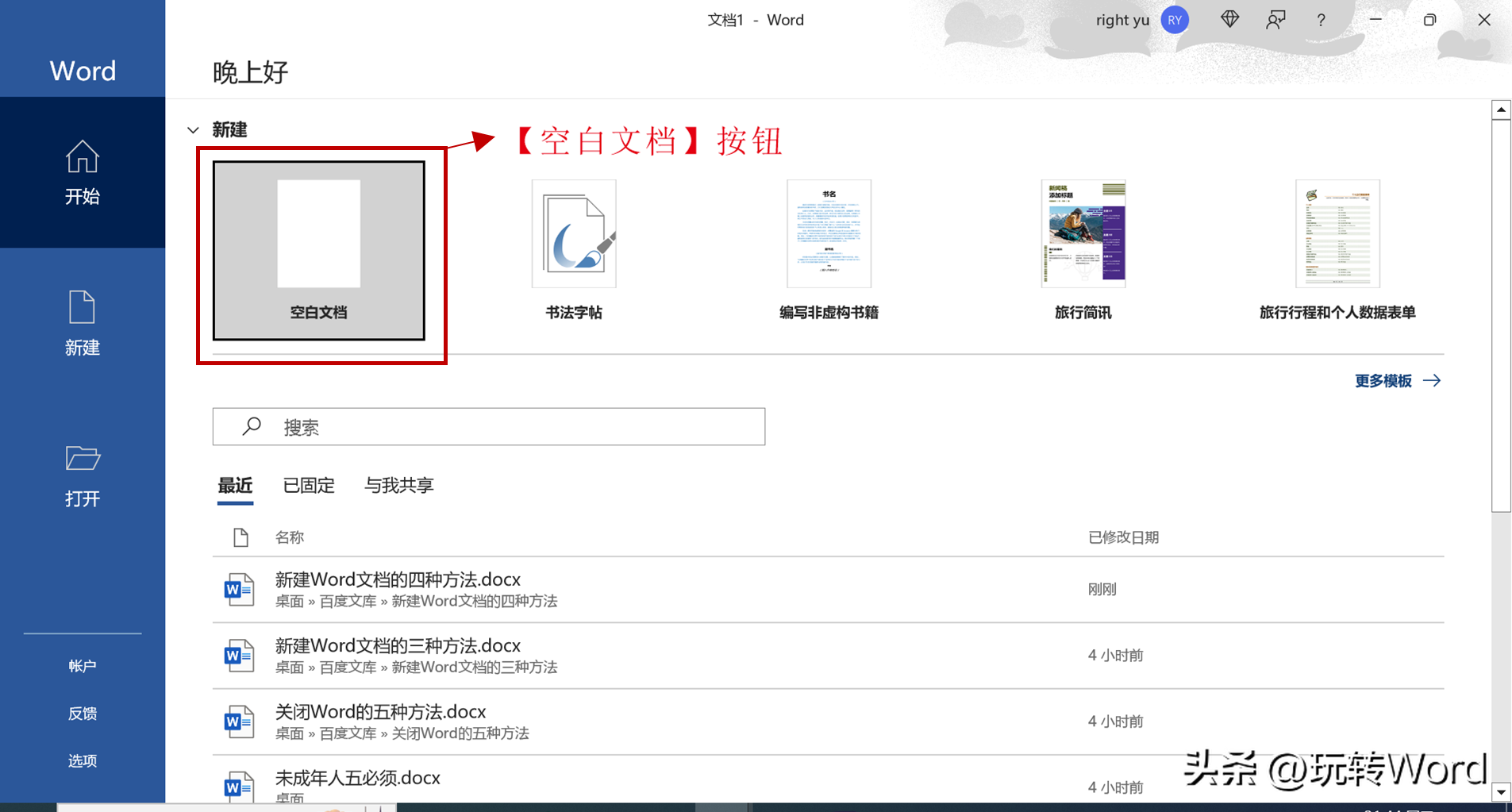1512x812 pixels.
Task: Open Help with the question mark icon
Action: click(x=1321, y=21)
